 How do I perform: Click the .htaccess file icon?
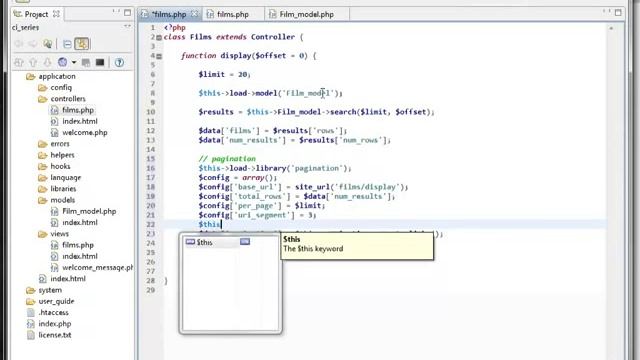(x=31, y=313)
